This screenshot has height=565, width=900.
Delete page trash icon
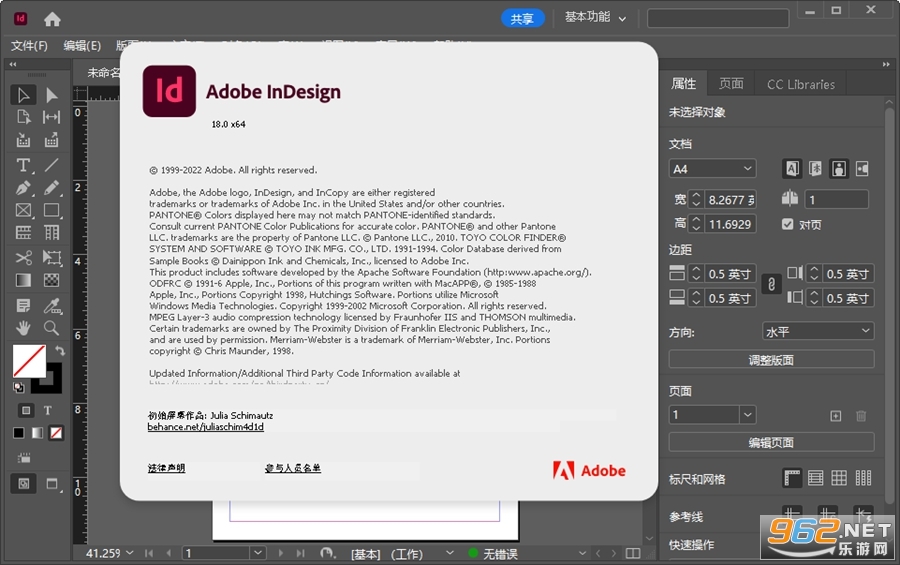click(861, 416)
